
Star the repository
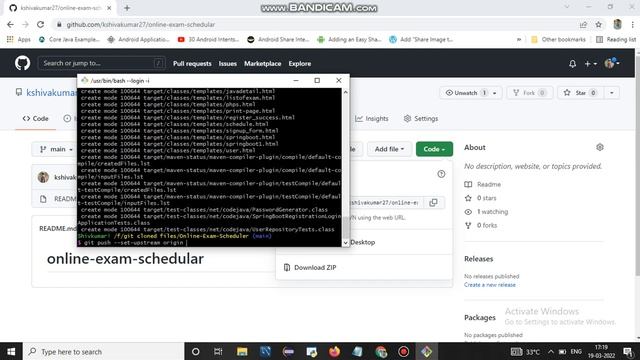580,93
